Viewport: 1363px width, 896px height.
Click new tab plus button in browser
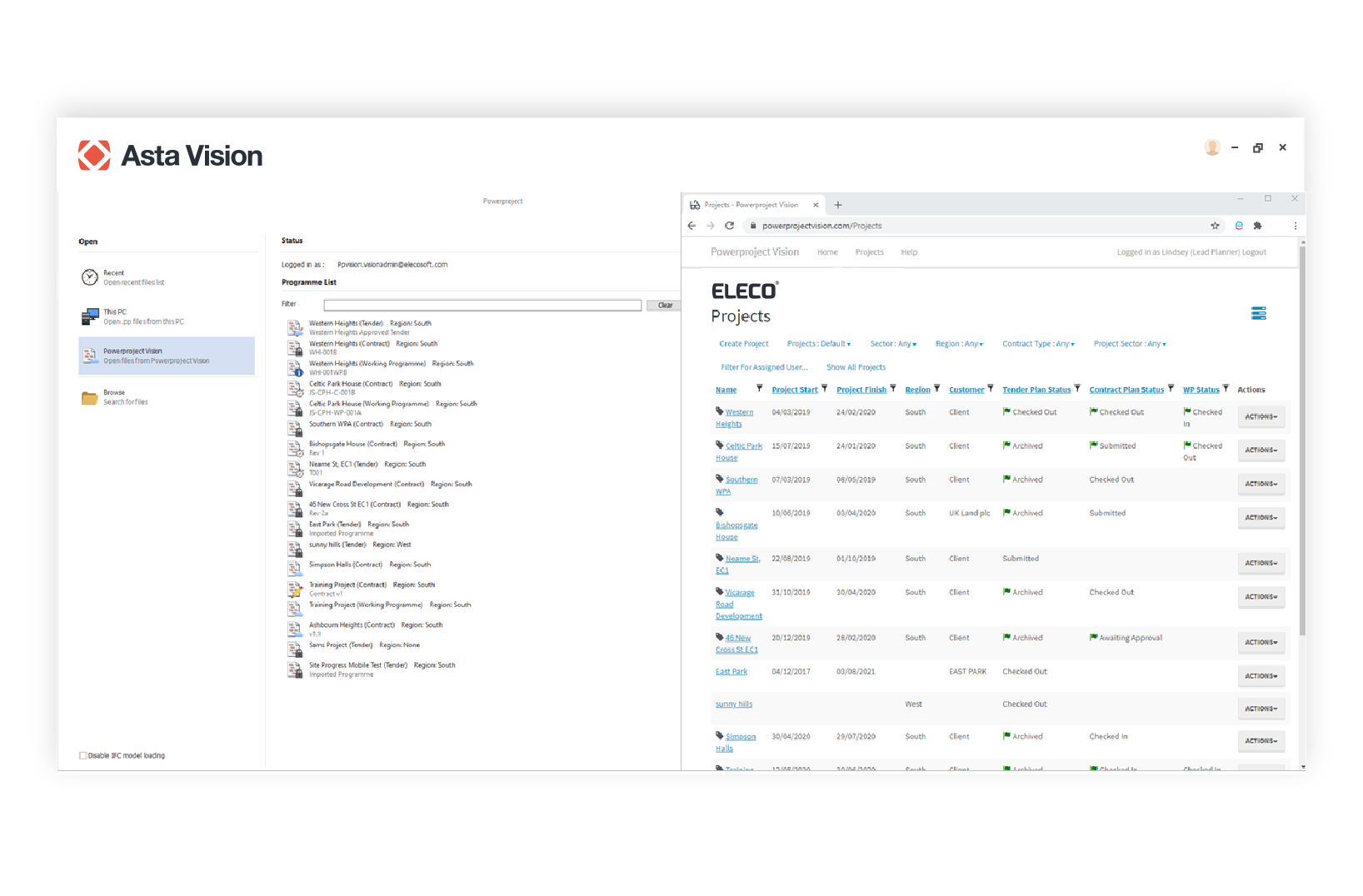(838, 205)
